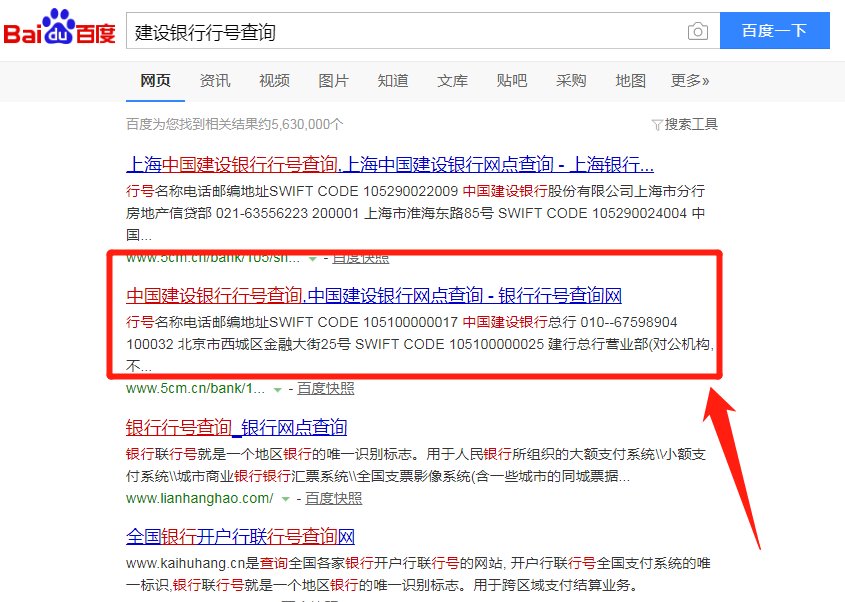
Task: Expand dropdown arrow next to www.lianhanghao.com/
Action: 286,499
